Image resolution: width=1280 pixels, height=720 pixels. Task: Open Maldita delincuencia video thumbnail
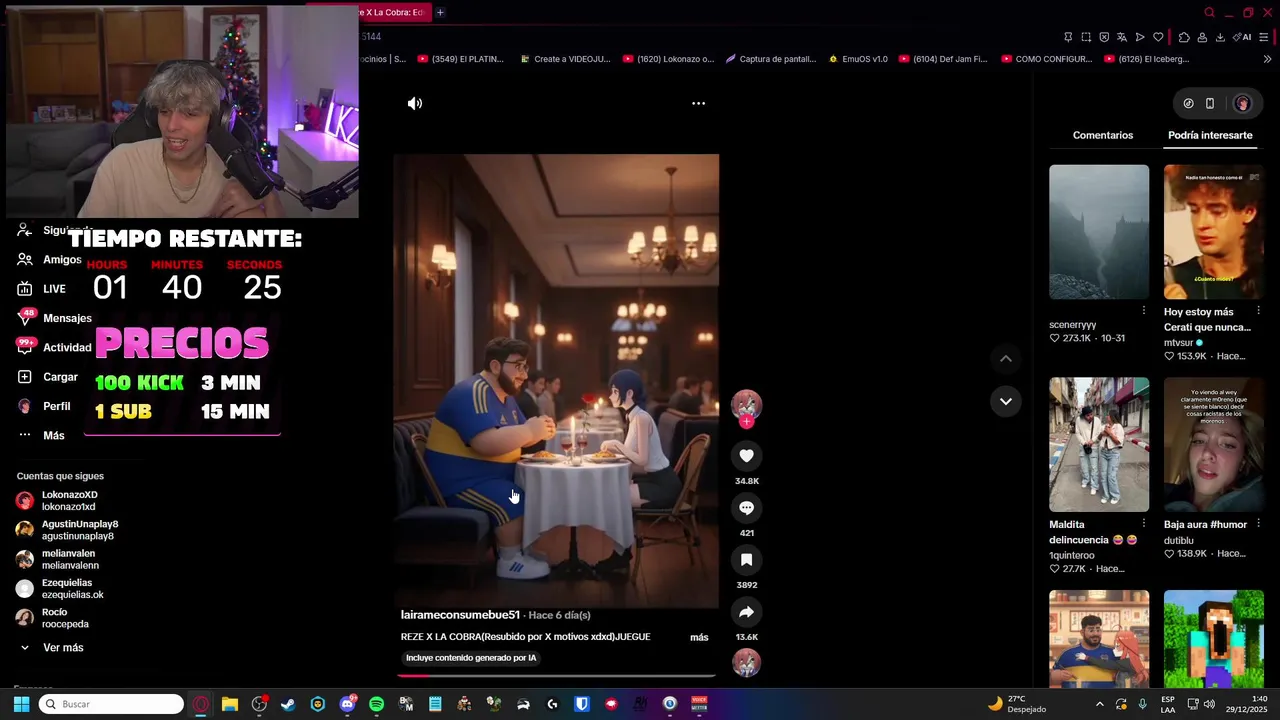[1099, 444]
